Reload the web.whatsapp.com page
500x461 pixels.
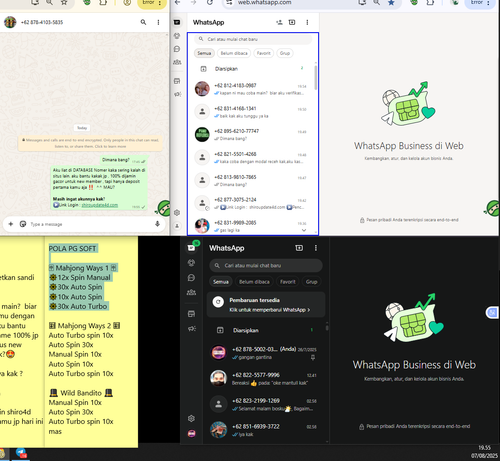210,3
